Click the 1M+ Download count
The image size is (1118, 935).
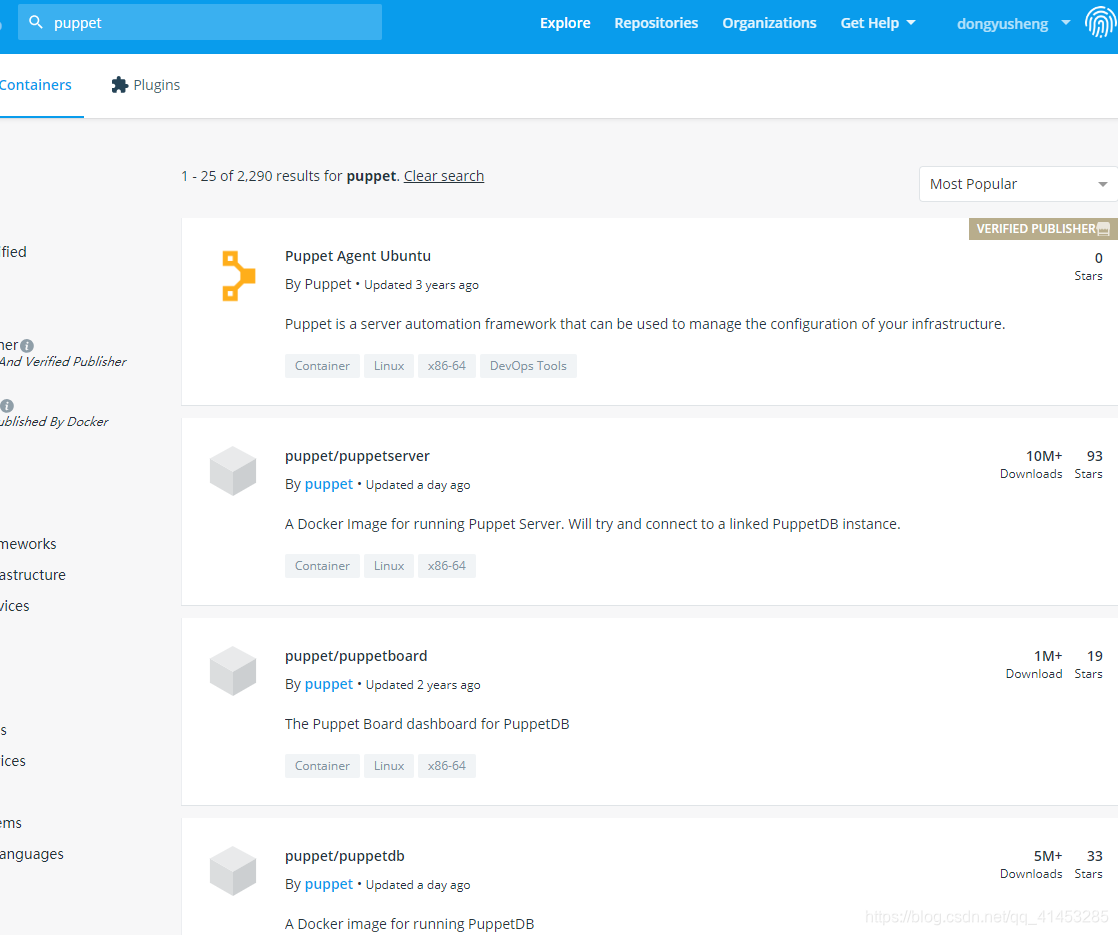[x=1034, y=665]
